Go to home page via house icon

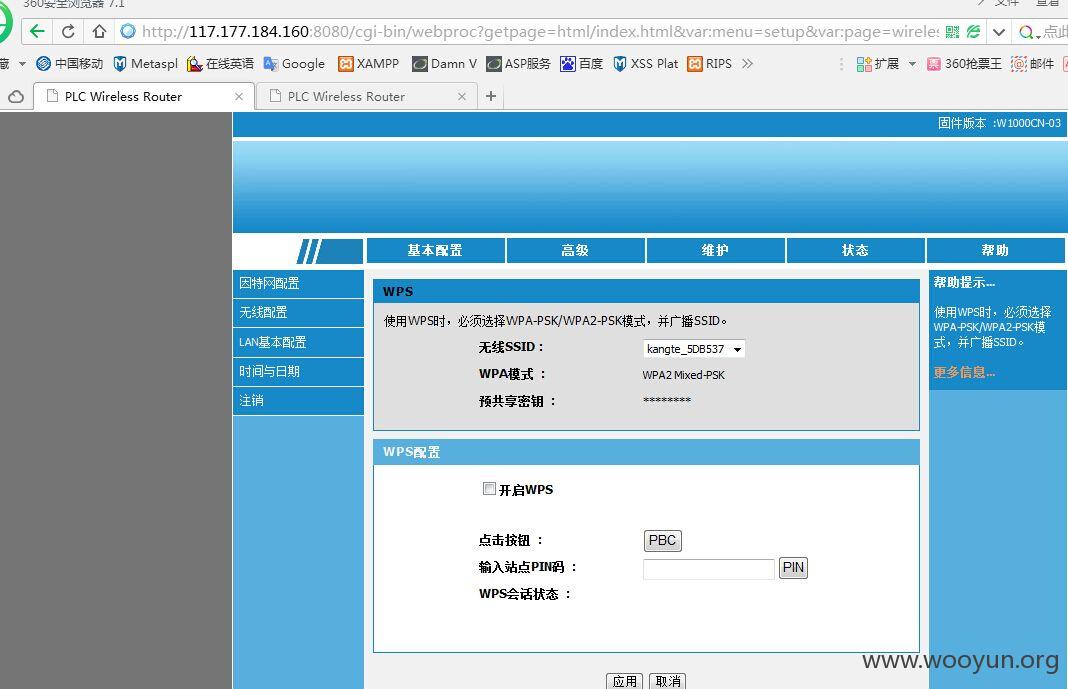point(99,31)
